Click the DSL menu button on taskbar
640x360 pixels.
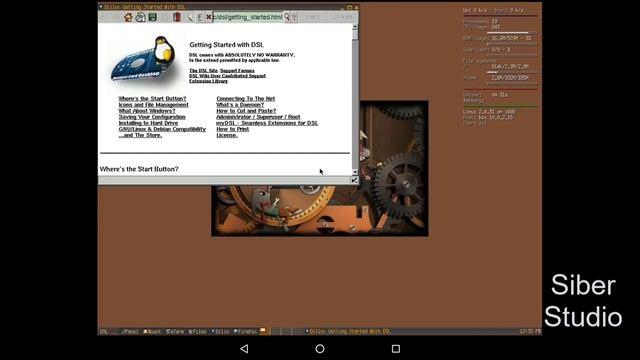click(104, 331)
